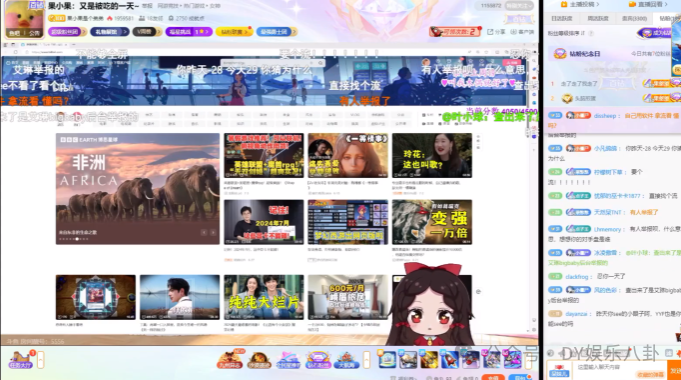Expand the arrow beside task hall icon
The image size is (681, 380).
(x=40, y=360)
